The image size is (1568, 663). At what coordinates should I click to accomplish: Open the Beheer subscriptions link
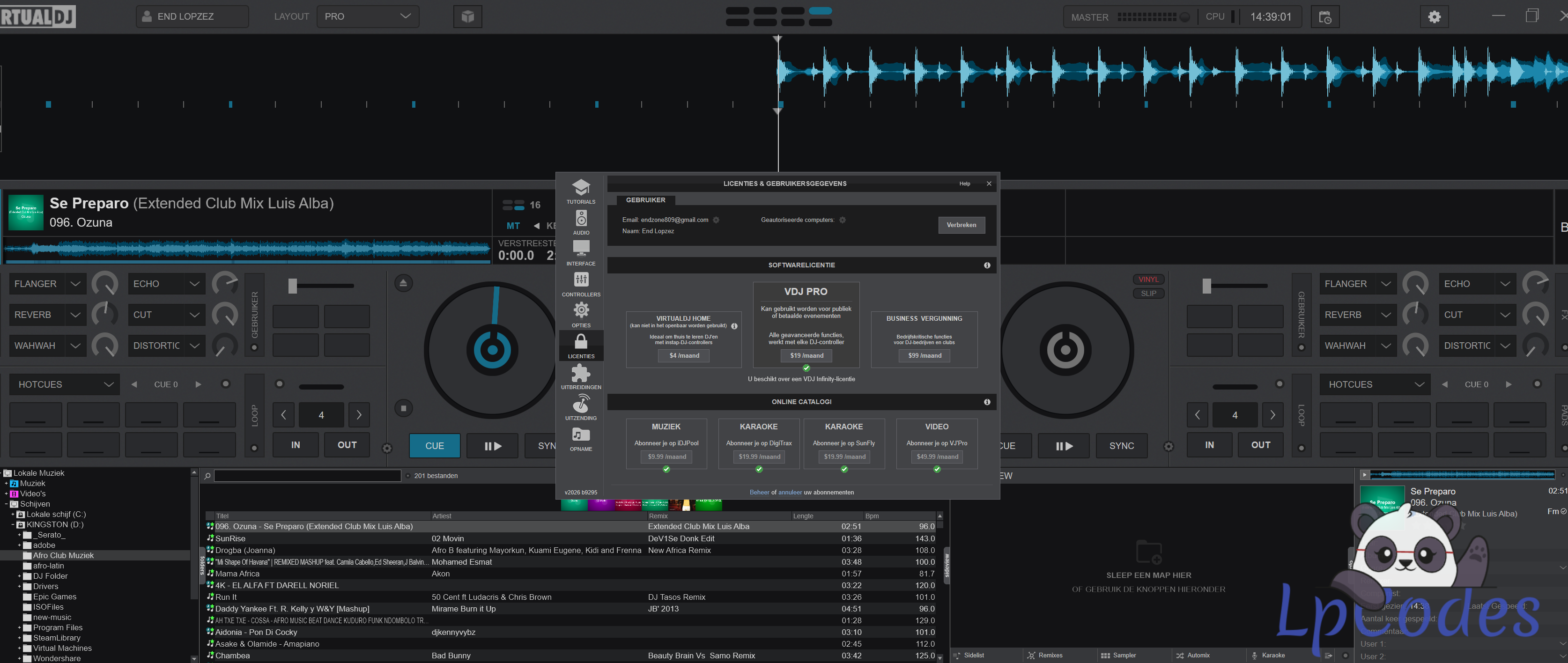(x=759, y=493)
